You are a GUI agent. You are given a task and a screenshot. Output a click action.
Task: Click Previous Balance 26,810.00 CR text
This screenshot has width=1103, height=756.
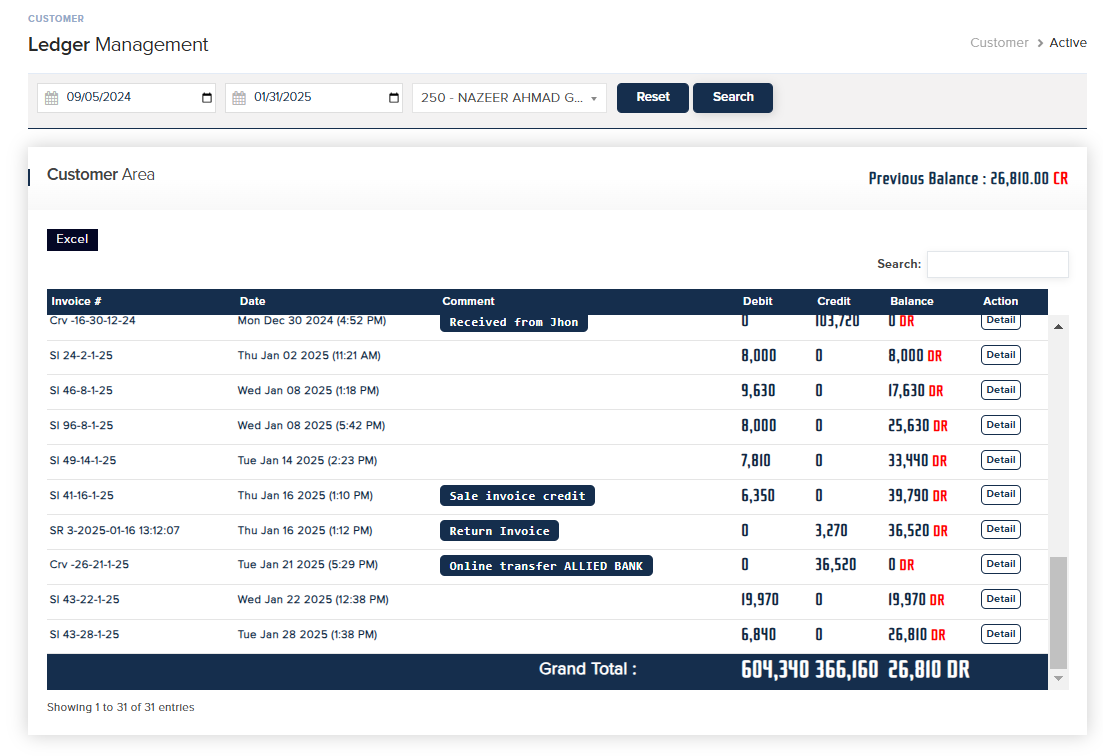point(968,179)
